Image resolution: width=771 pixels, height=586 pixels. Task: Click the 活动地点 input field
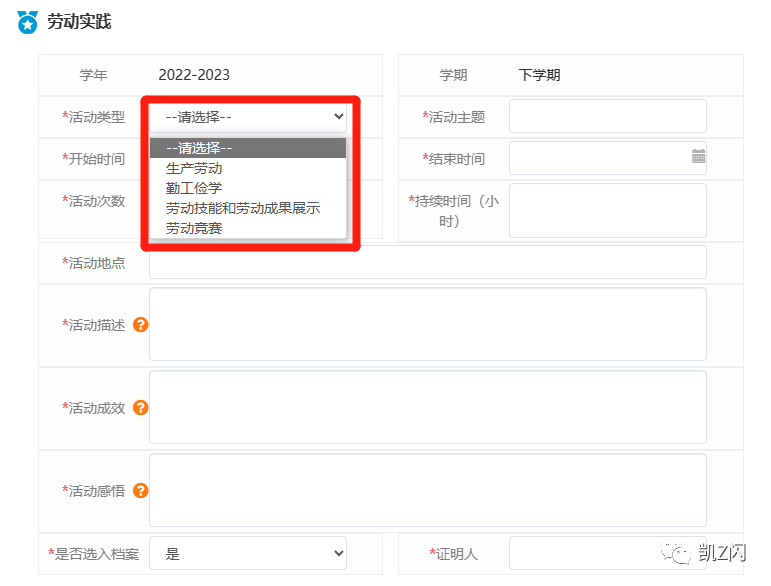(427, 262)
